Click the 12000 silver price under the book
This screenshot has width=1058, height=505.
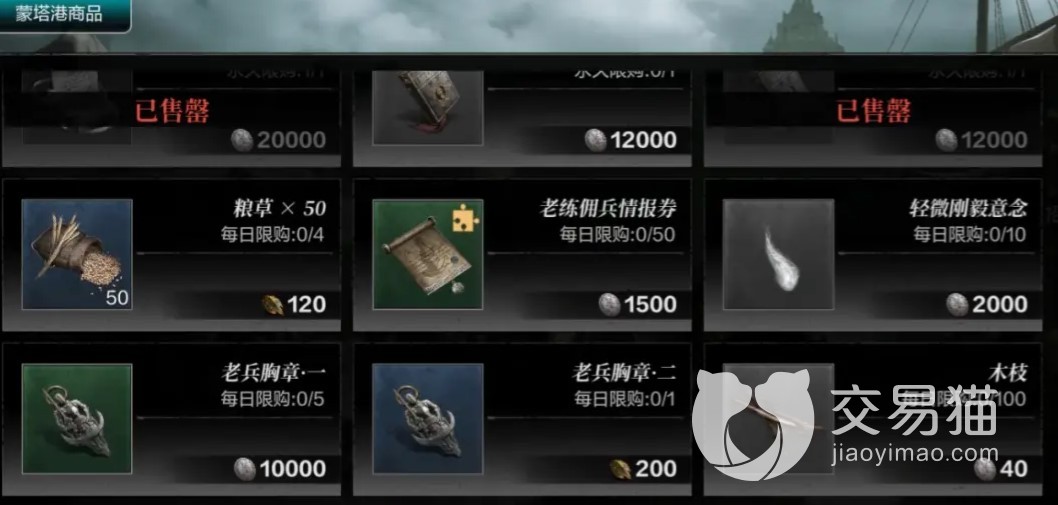click(x=631, y=140)
